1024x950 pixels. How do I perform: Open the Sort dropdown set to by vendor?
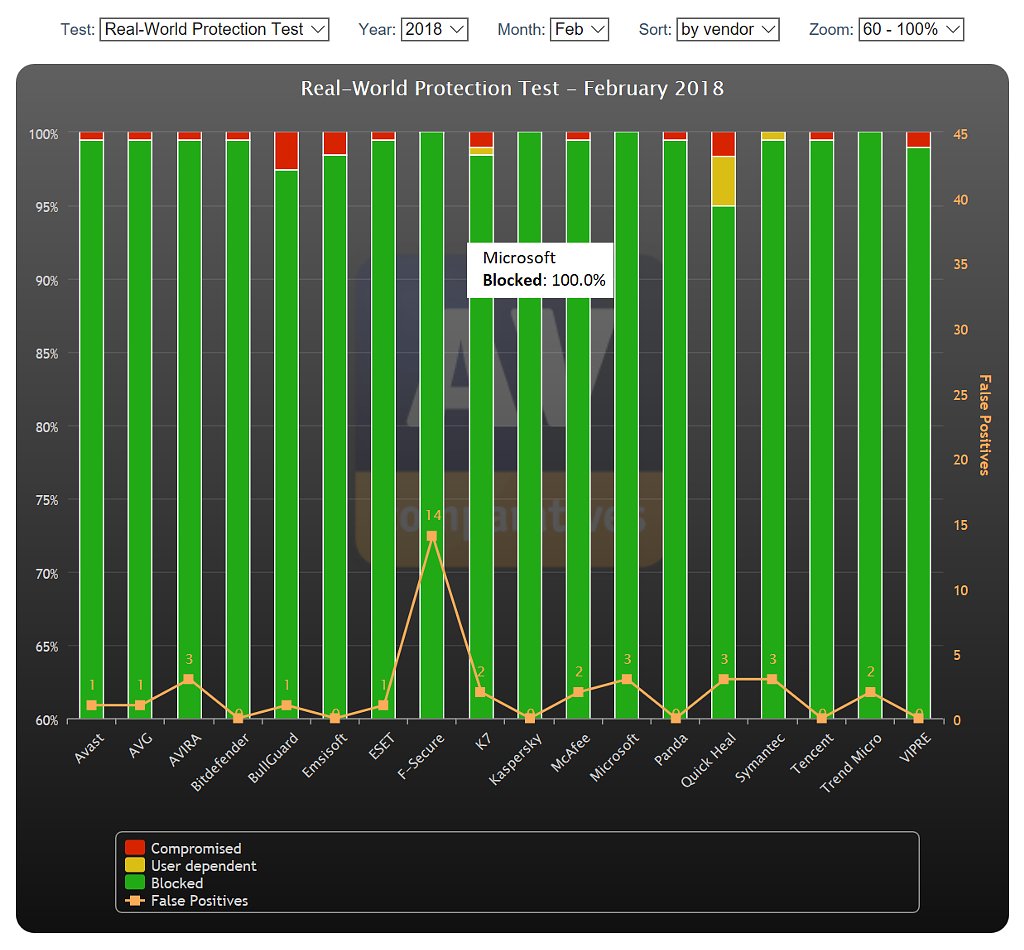(728, 29)
